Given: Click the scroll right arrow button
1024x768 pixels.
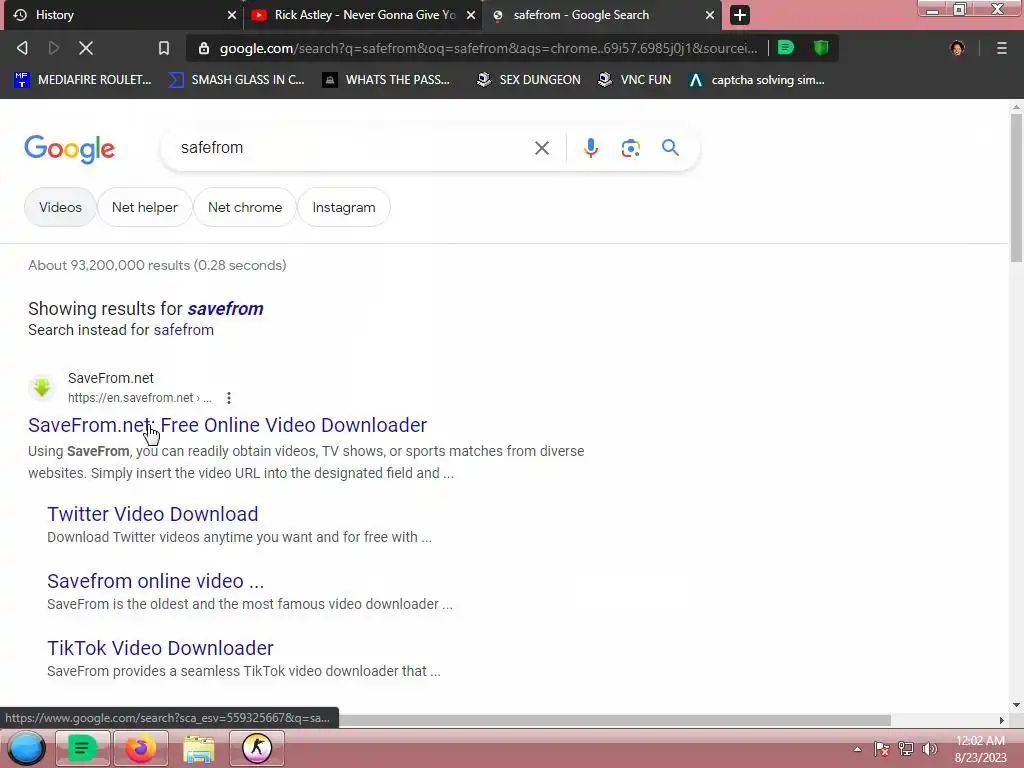Looking at the screenshot, I should coord(1001,720).
